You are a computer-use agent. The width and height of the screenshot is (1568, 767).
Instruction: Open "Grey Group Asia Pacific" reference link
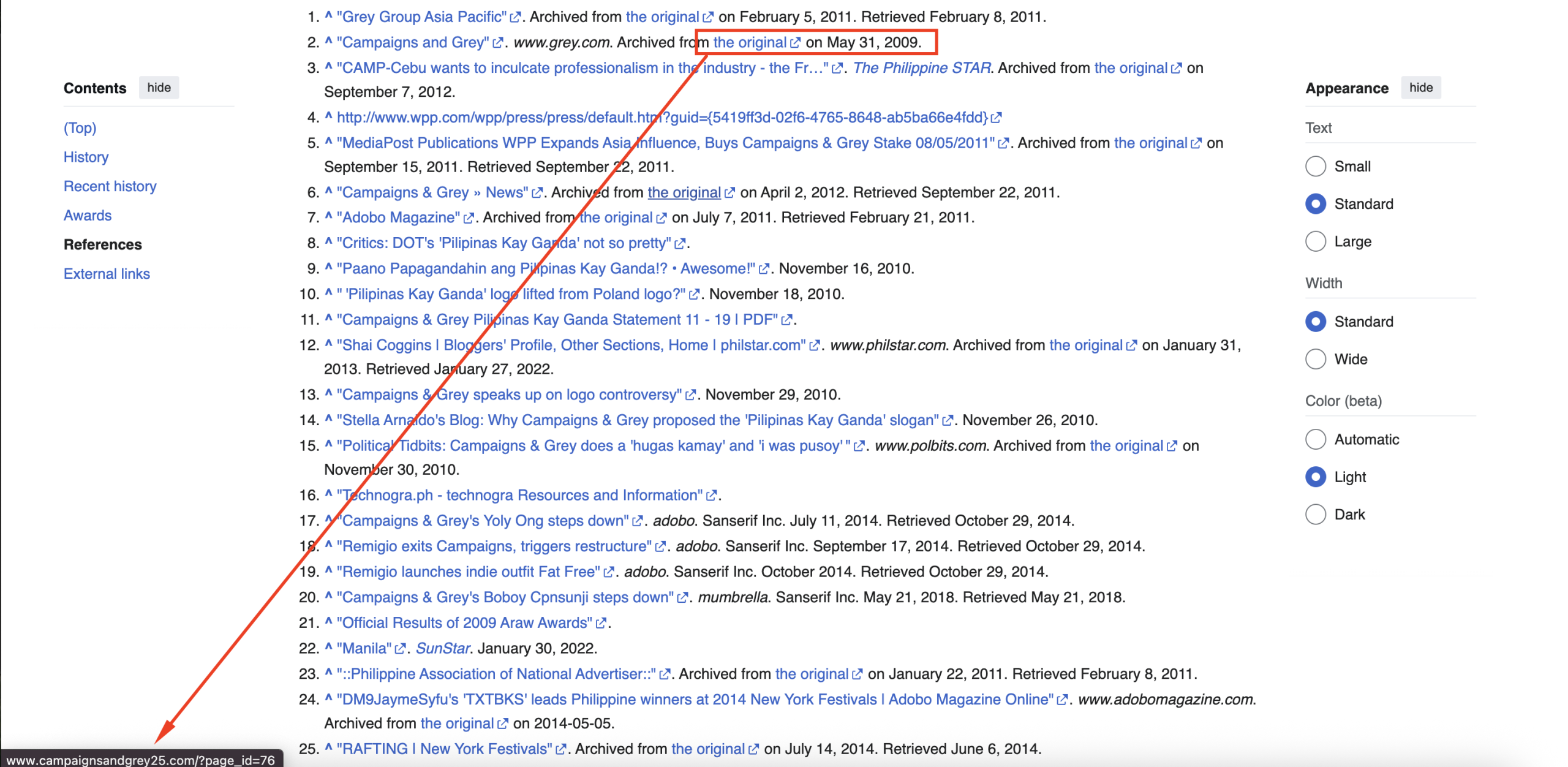(x=422, y=17)
